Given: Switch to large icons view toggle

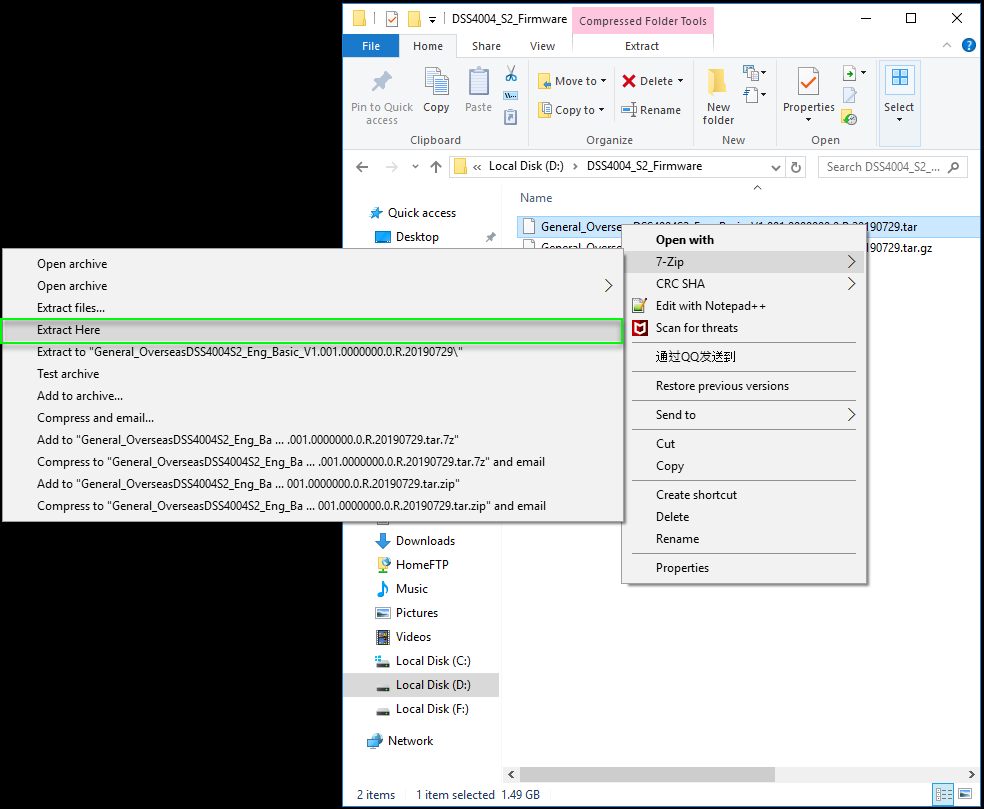Looking at the screenshot, I should (x=965, y=794).
